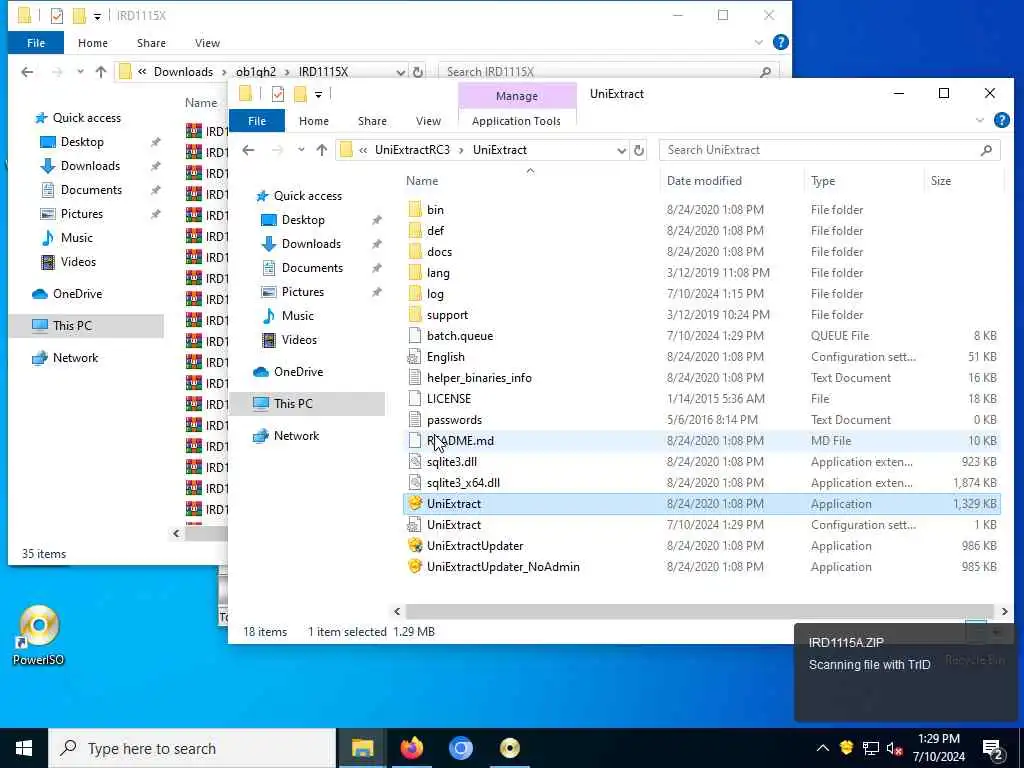Click the docs folder icon

[415, 251]
